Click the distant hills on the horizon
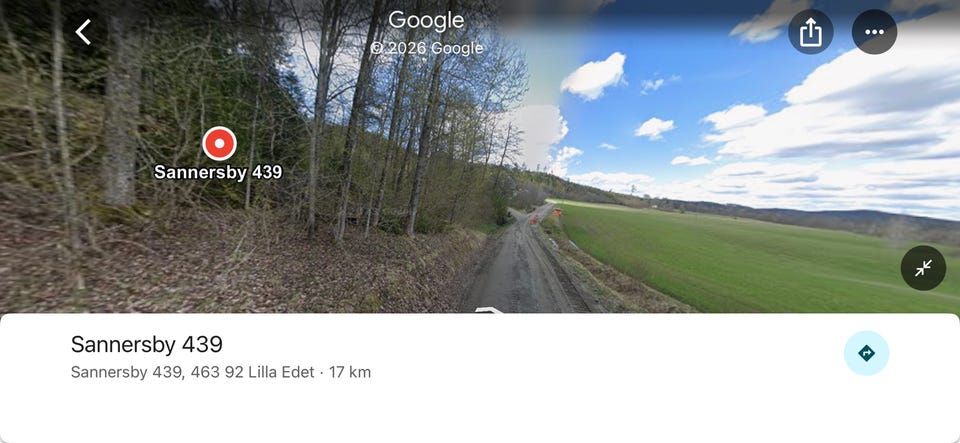Viewport: 960px width, 443px height. [x=796, y=214]
